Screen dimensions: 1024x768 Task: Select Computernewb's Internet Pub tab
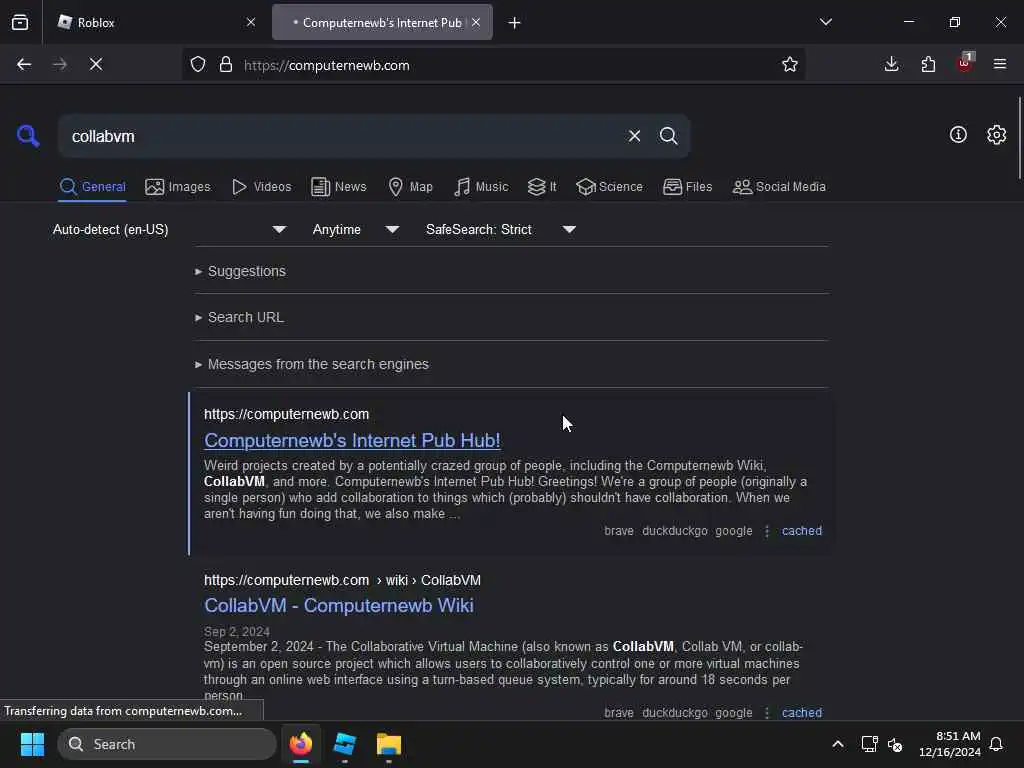pos(382,22)
